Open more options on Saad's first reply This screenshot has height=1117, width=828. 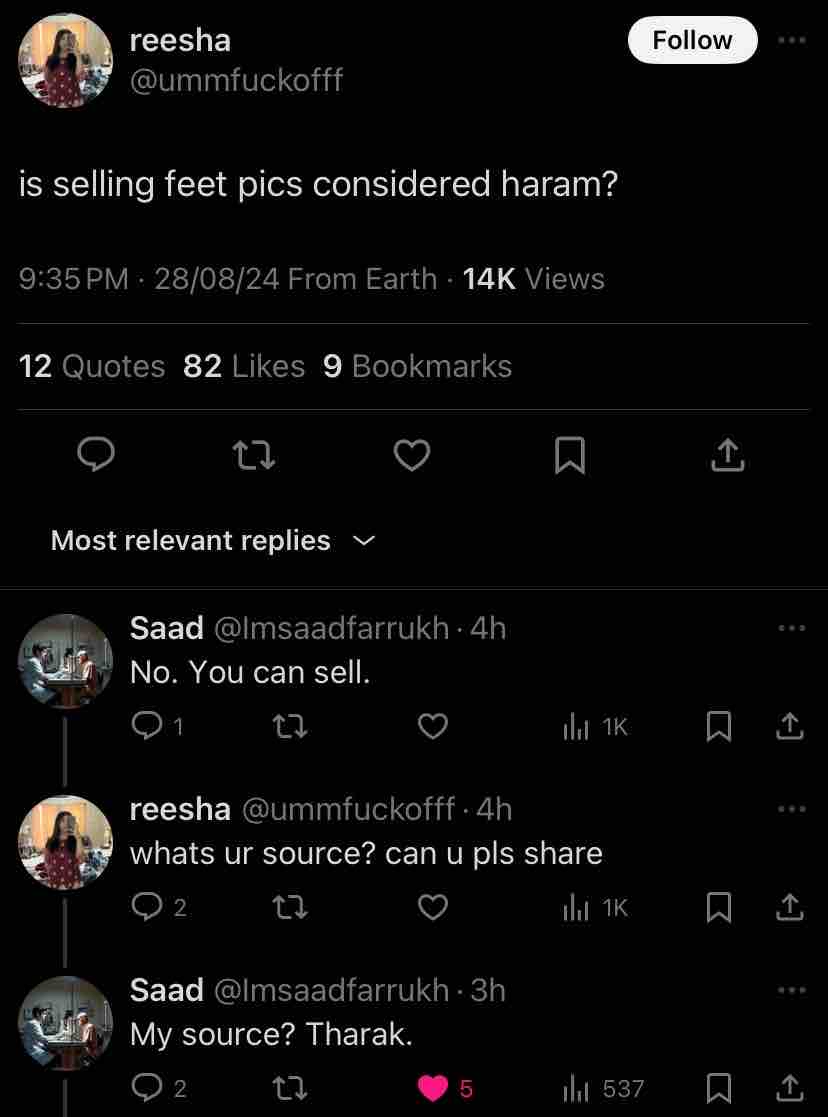point(791,628)
